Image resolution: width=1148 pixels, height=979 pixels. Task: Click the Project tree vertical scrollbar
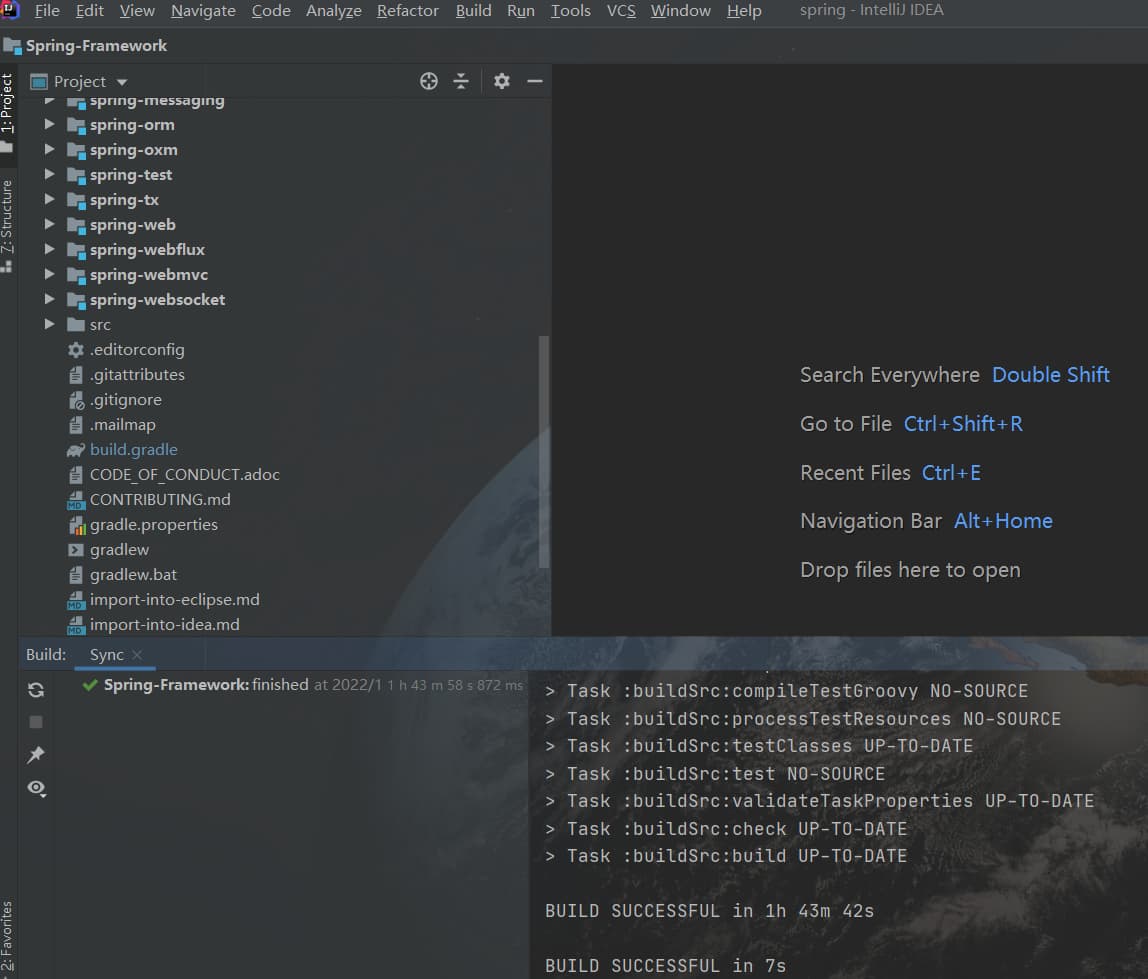[x=543, y=452]
